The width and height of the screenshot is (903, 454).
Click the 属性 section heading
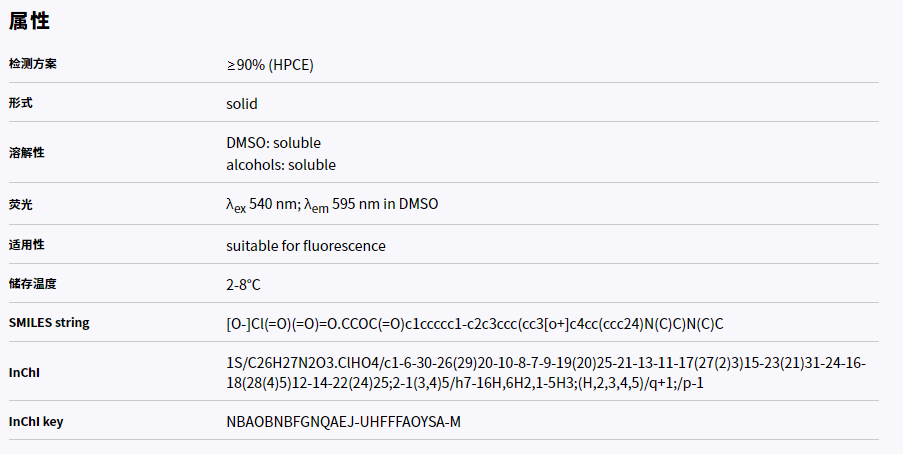(29, 20)
